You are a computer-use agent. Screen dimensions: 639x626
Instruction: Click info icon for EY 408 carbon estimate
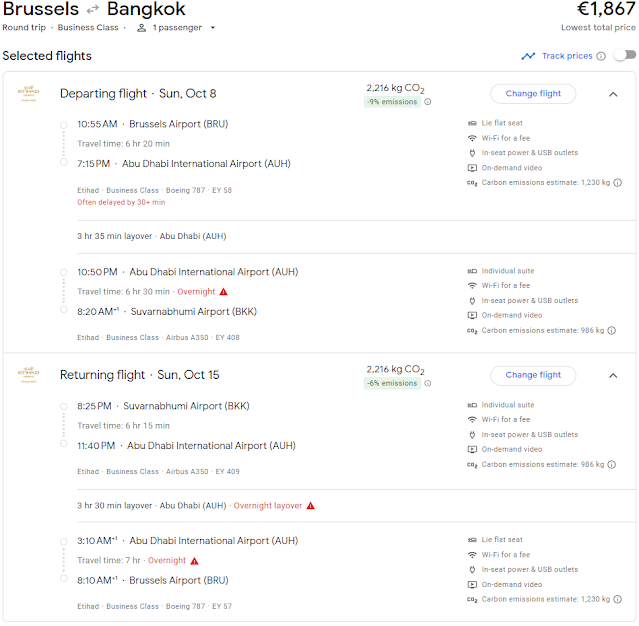(612, 331)
